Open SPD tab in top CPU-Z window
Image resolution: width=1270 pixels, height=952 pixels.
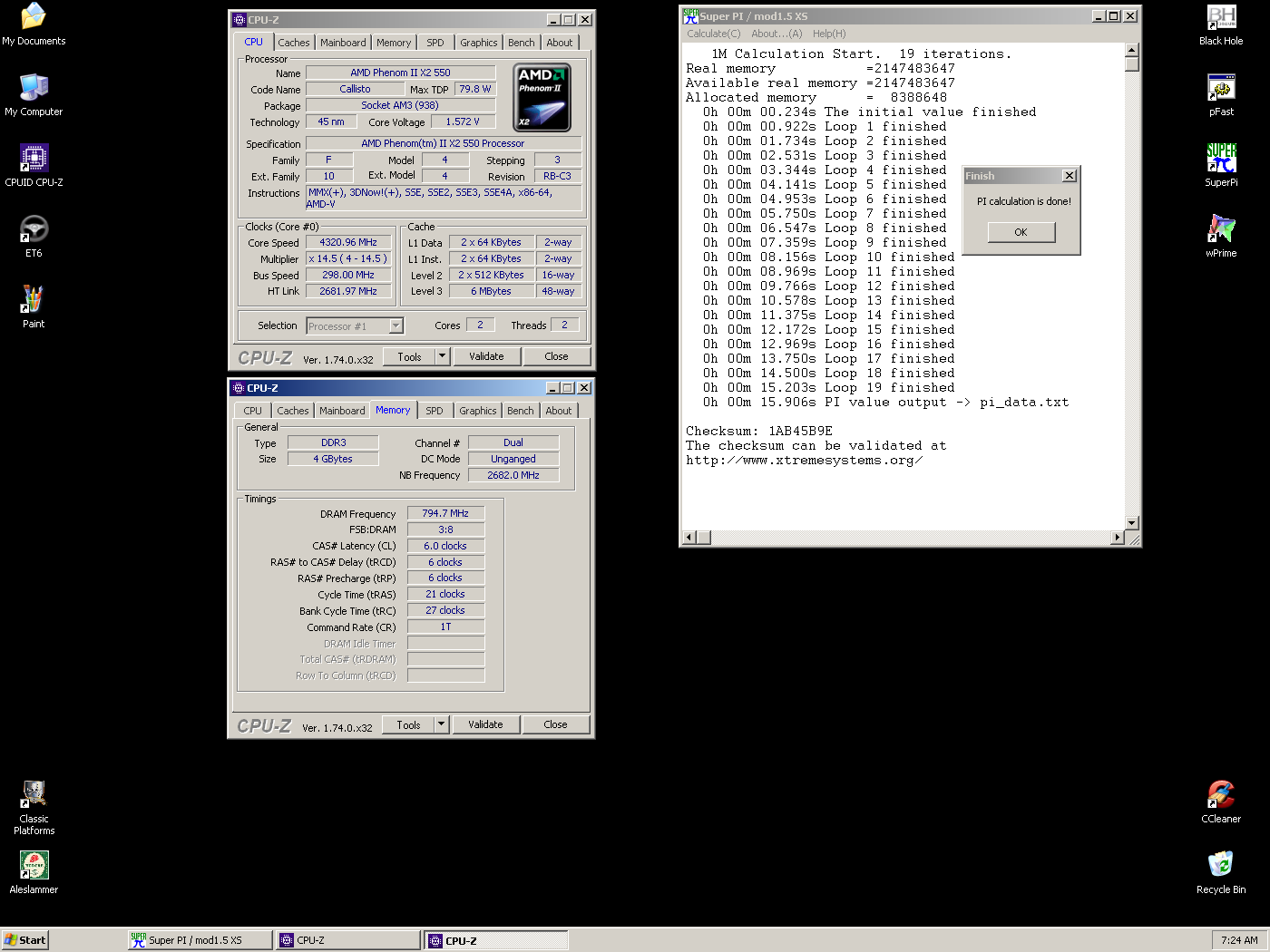tap(435, 43)
